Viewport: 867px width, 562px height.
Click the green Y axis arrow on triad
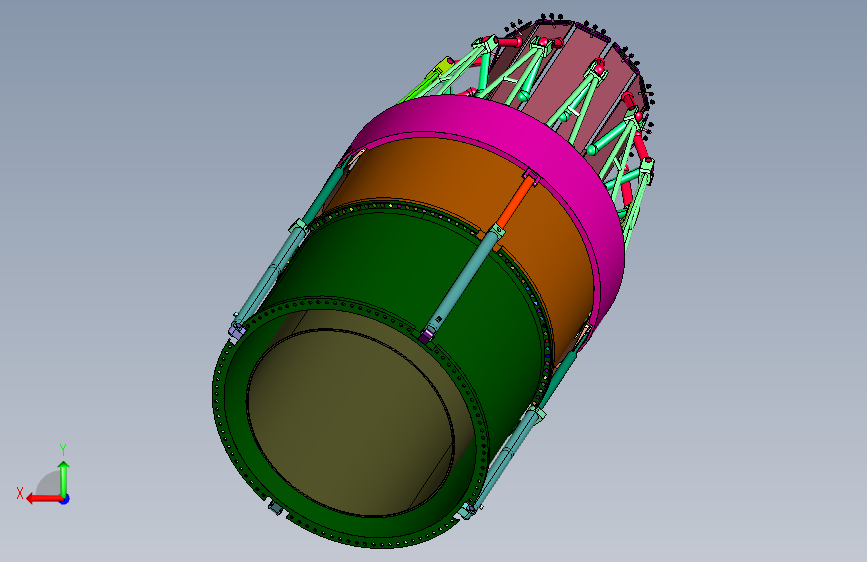pyautogui.click(x=64, y=478)
